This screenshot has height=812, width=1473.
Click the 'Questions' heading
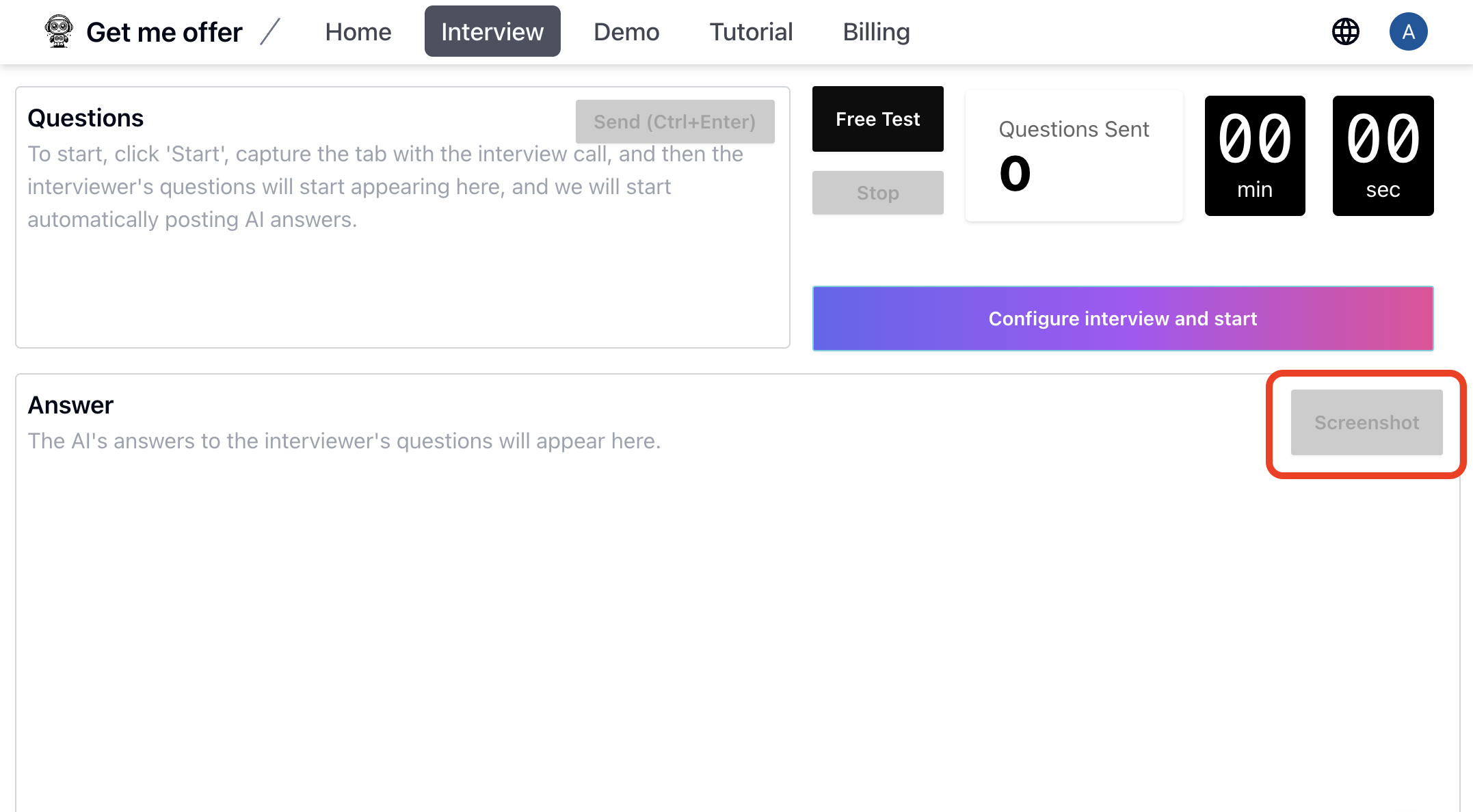pos(85,118)
